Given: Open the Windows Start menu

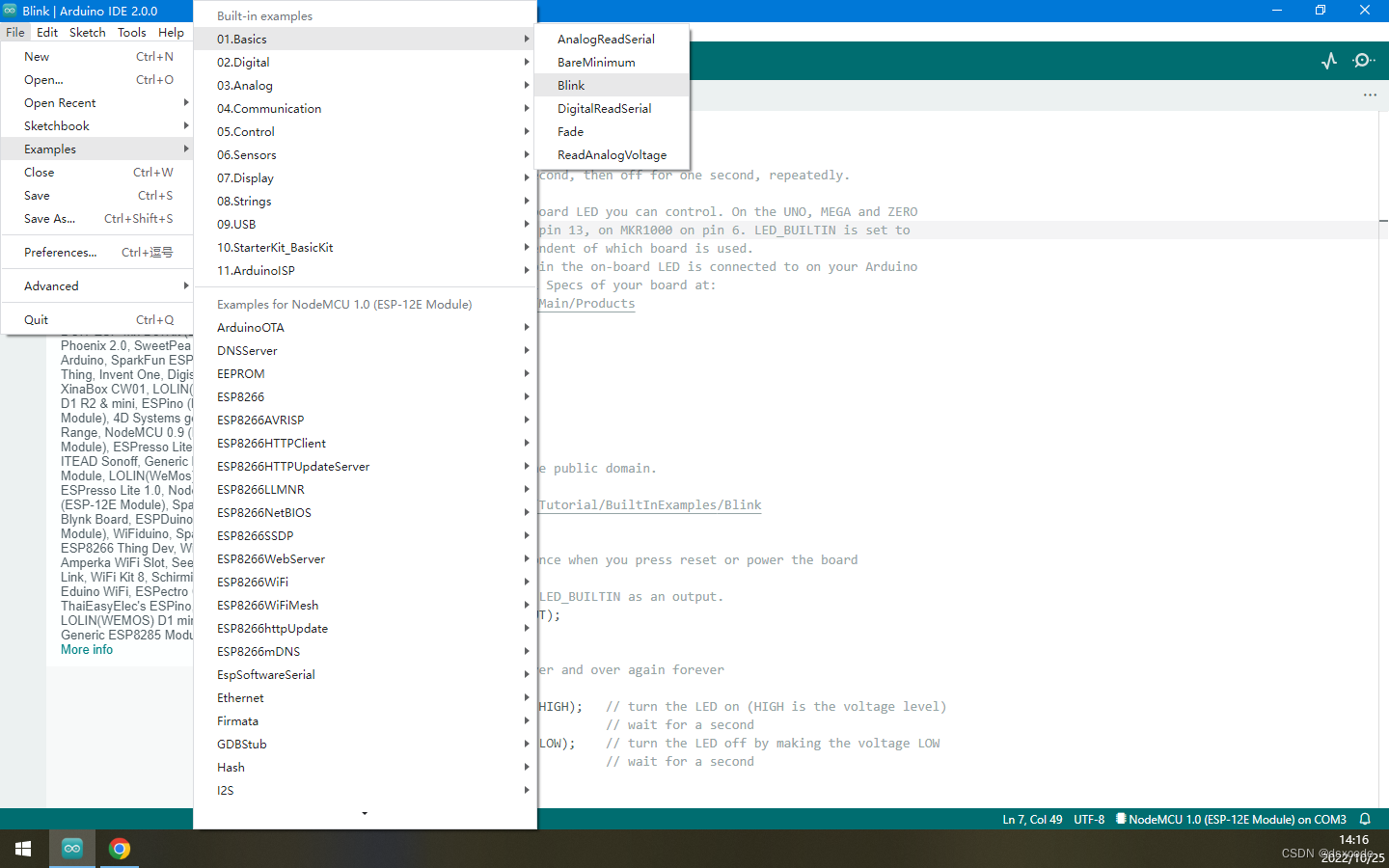Looking at the screenshot, I should coord(23,849).
